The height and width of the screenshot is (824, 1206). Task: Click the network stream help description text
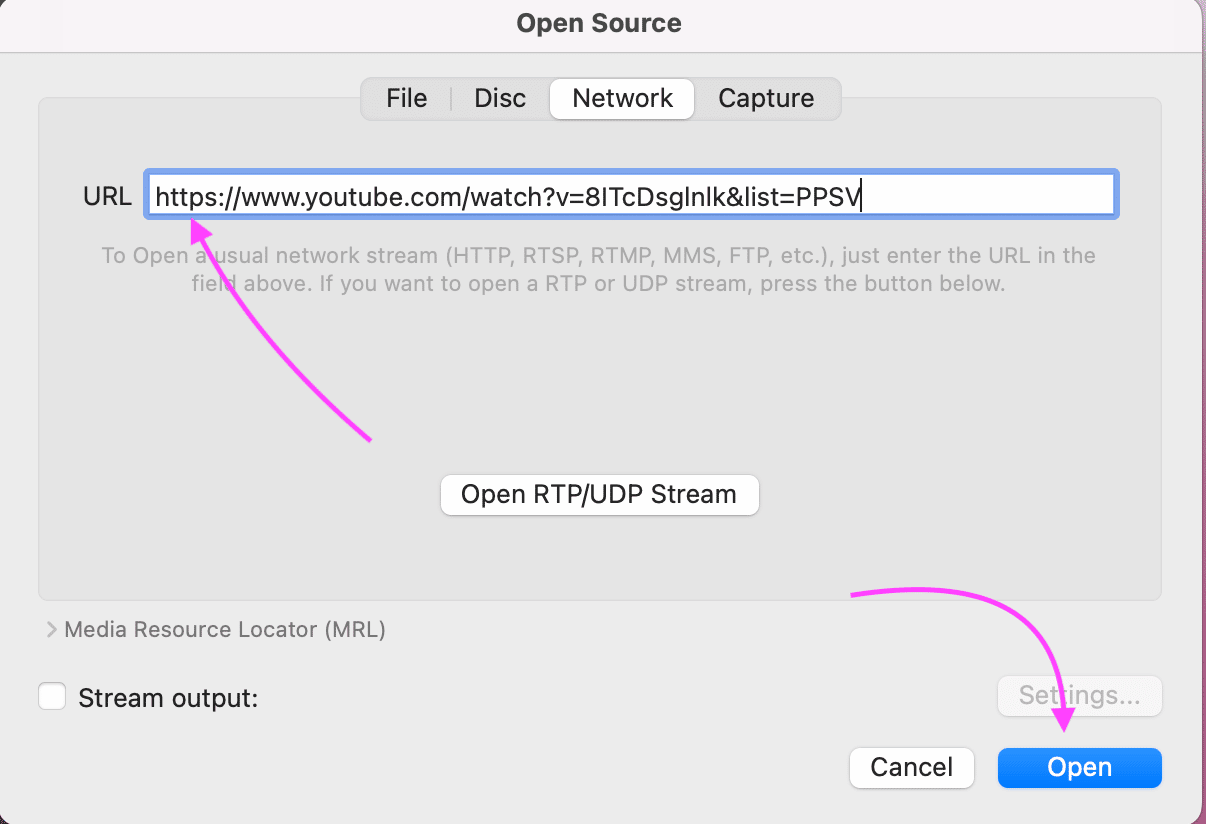point(598,270)
